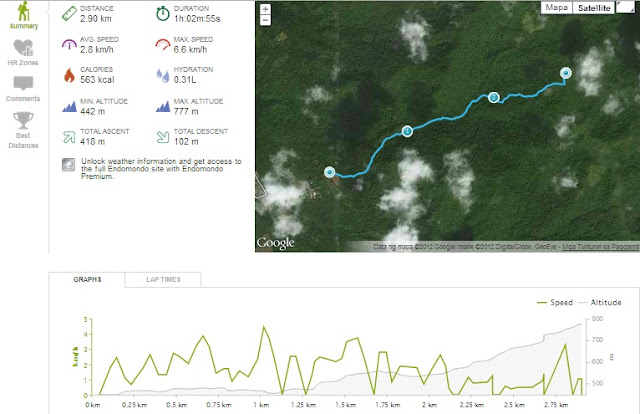This screenshot has height=414, width=640.
Task: Click the route end point marker
Action: pos(565,73)
